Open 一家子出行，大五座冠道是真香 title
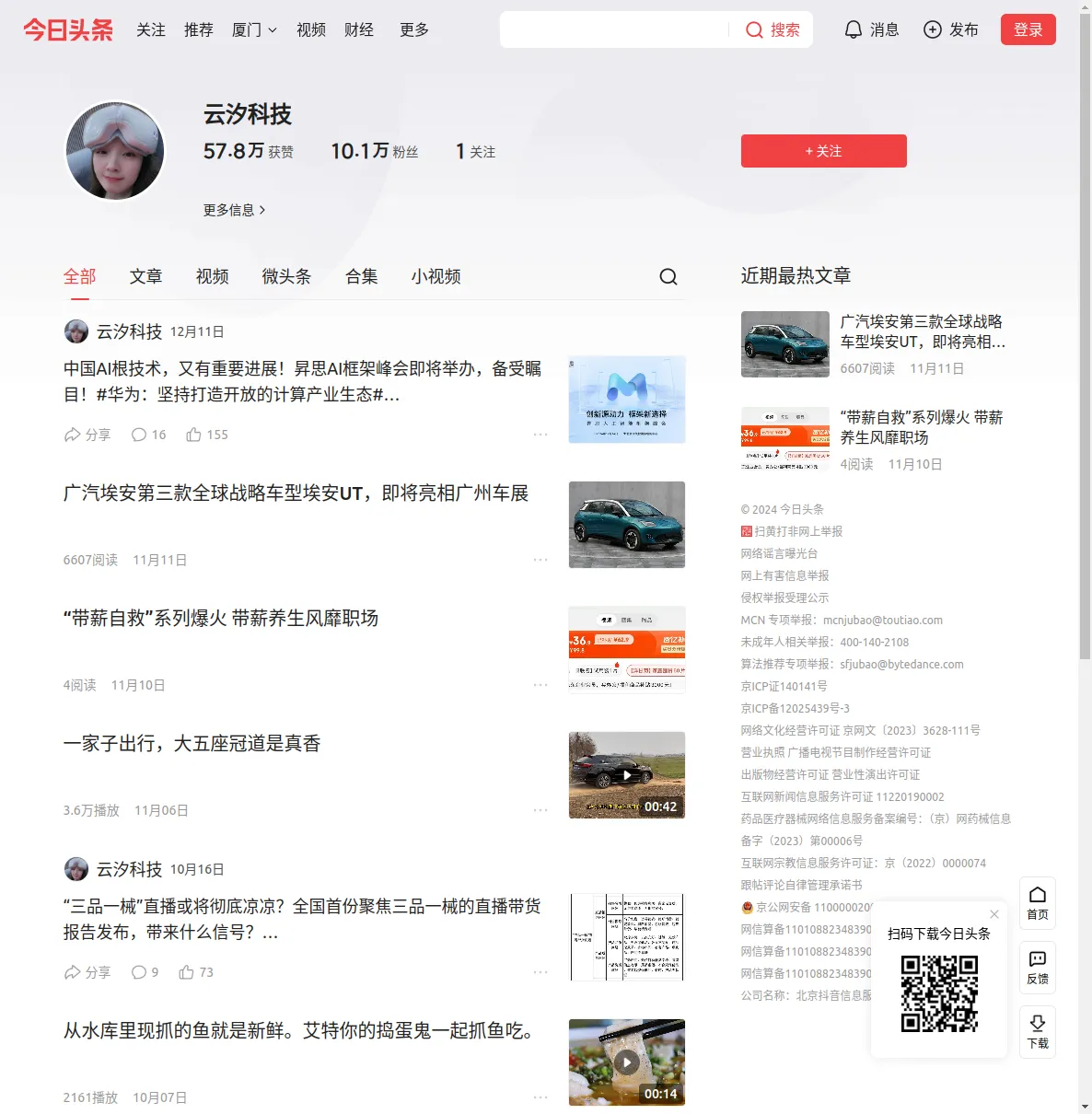 192,744
